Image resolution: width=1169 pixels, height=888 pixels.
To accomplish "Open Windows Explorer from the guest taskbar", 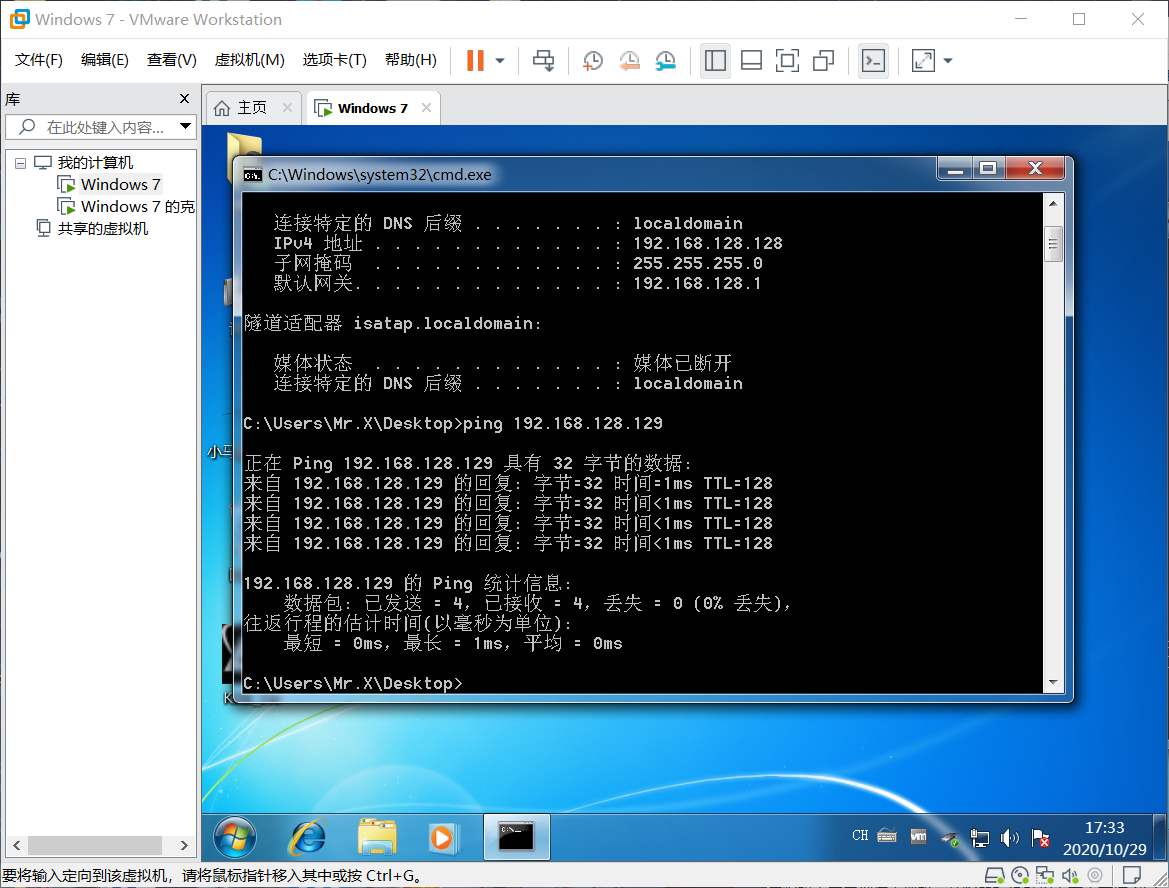I will (376, 837).
